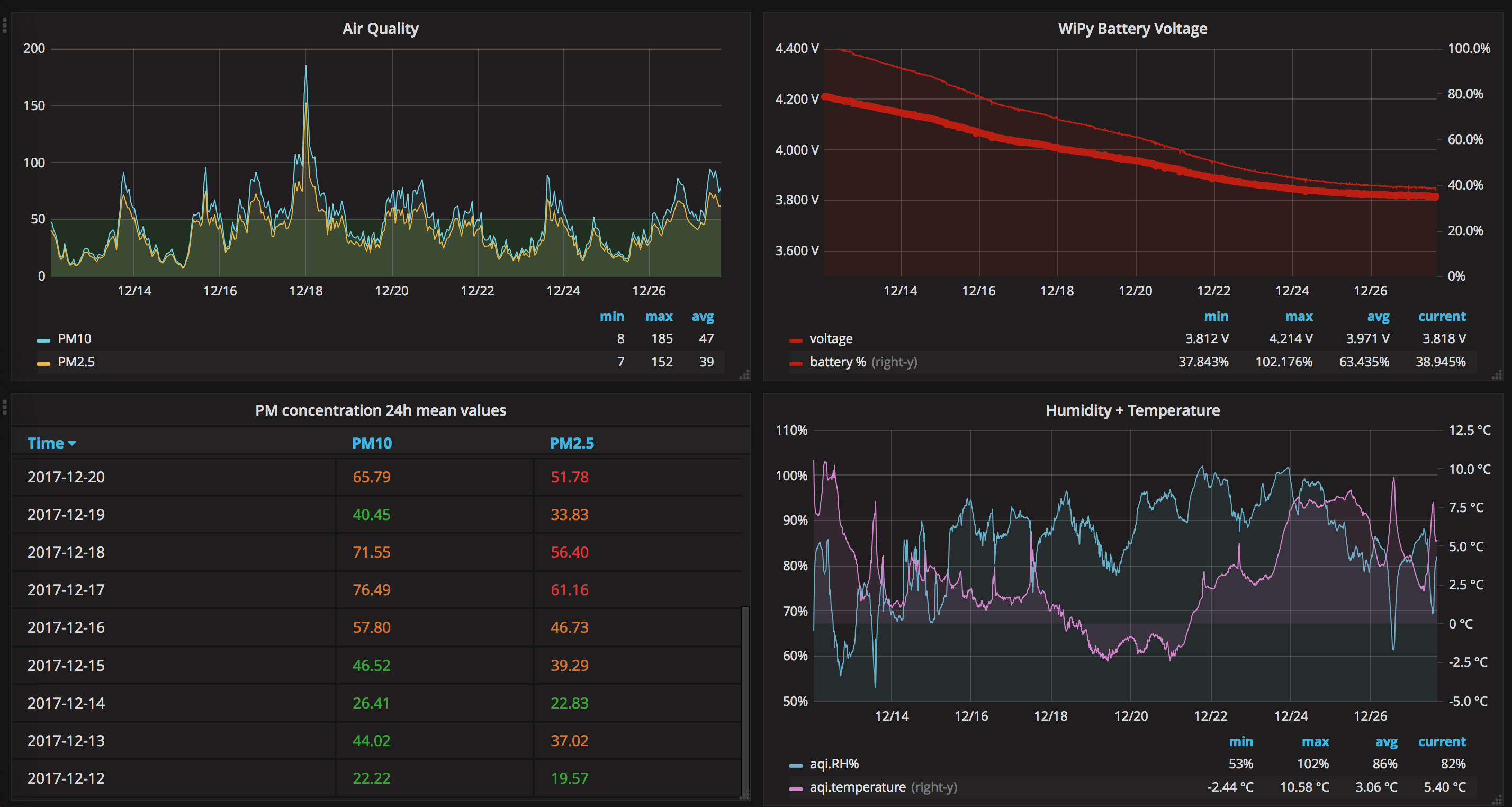Select the 2017-12-15 table row date

66,666
